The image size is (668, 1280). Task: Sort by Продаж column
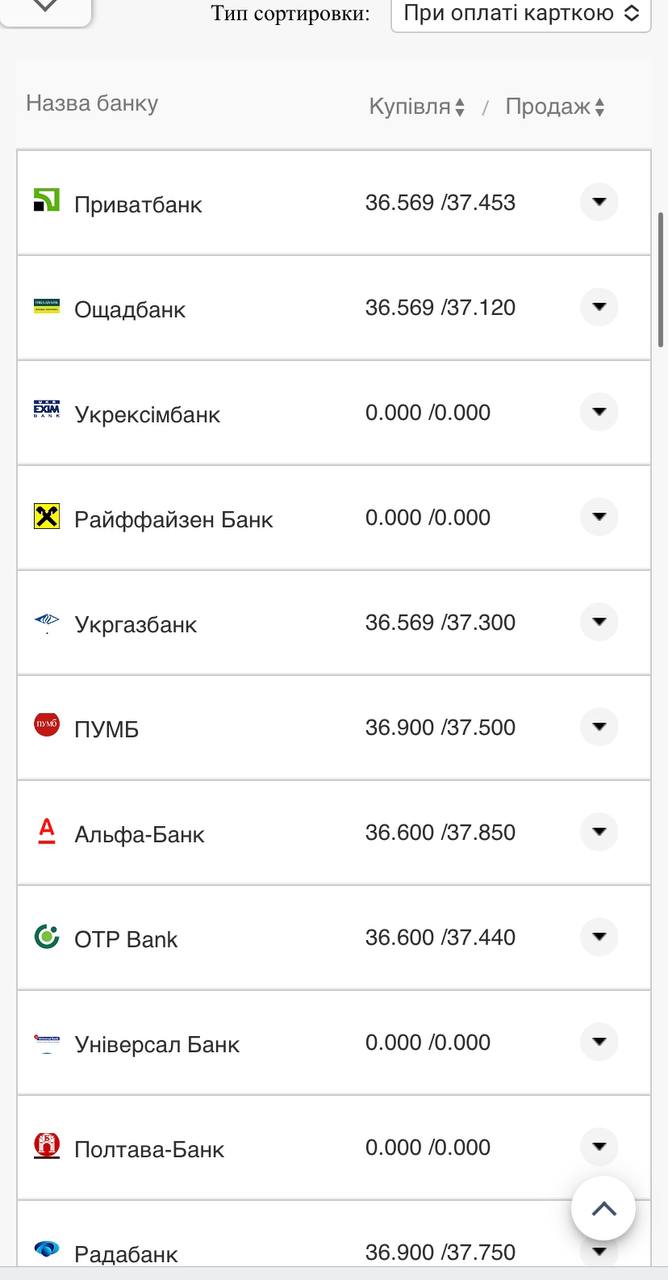point(554,107)
